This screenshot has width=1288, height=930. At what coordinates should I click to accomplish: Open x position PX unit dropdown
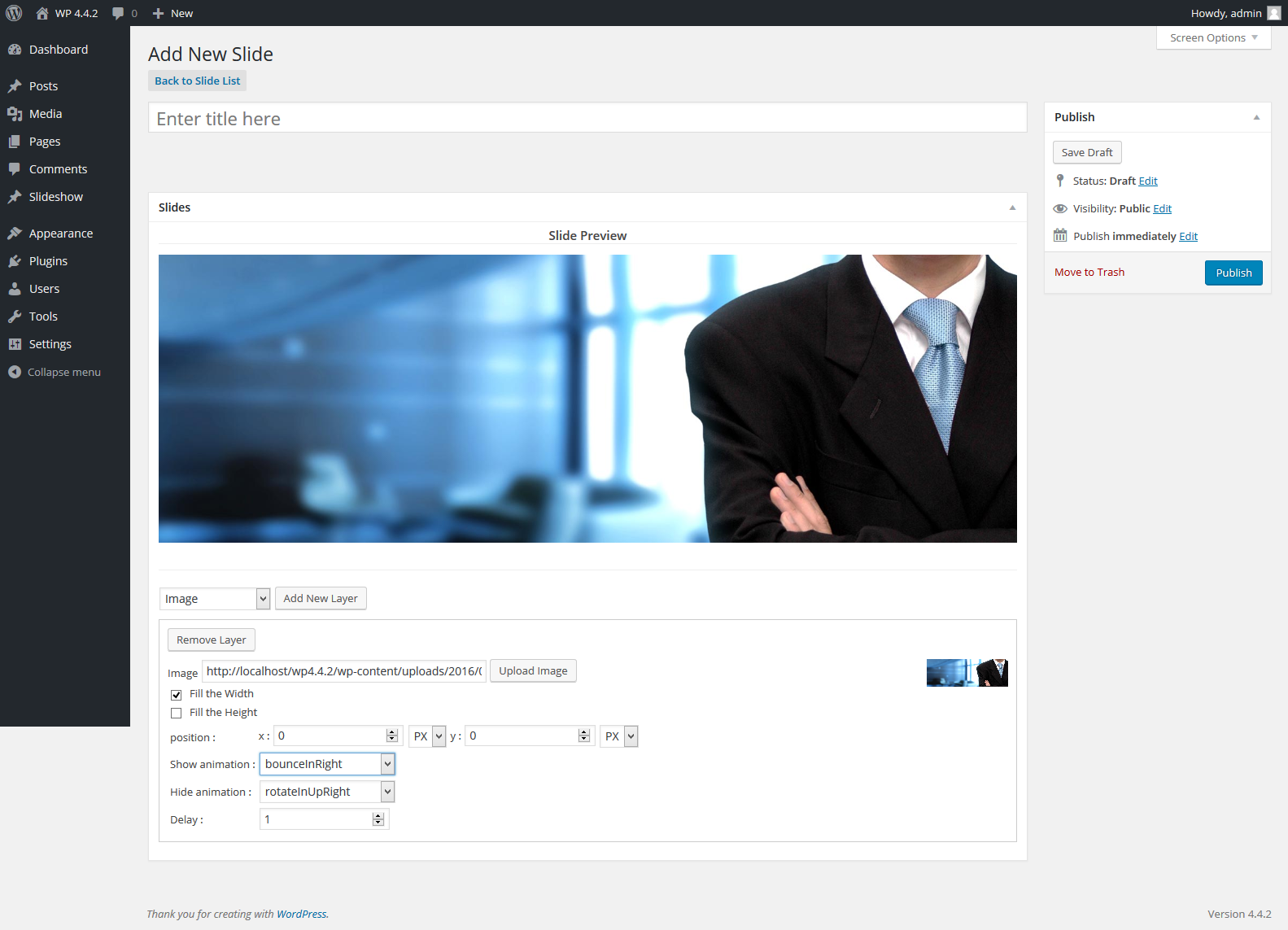(427, 736)
